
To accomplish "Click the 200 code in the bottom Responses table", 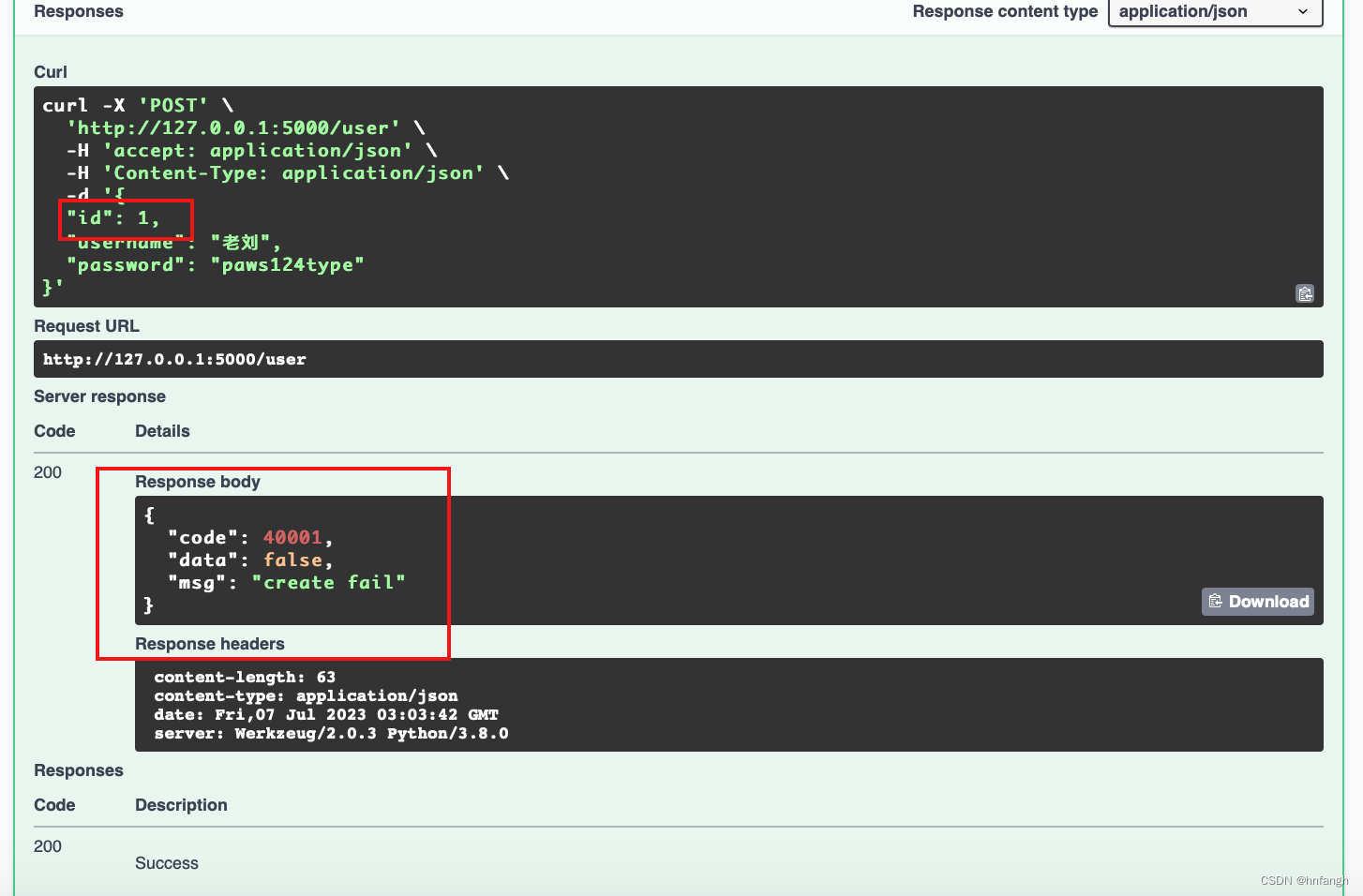I will pyautogui.click(x=48, y=846).
